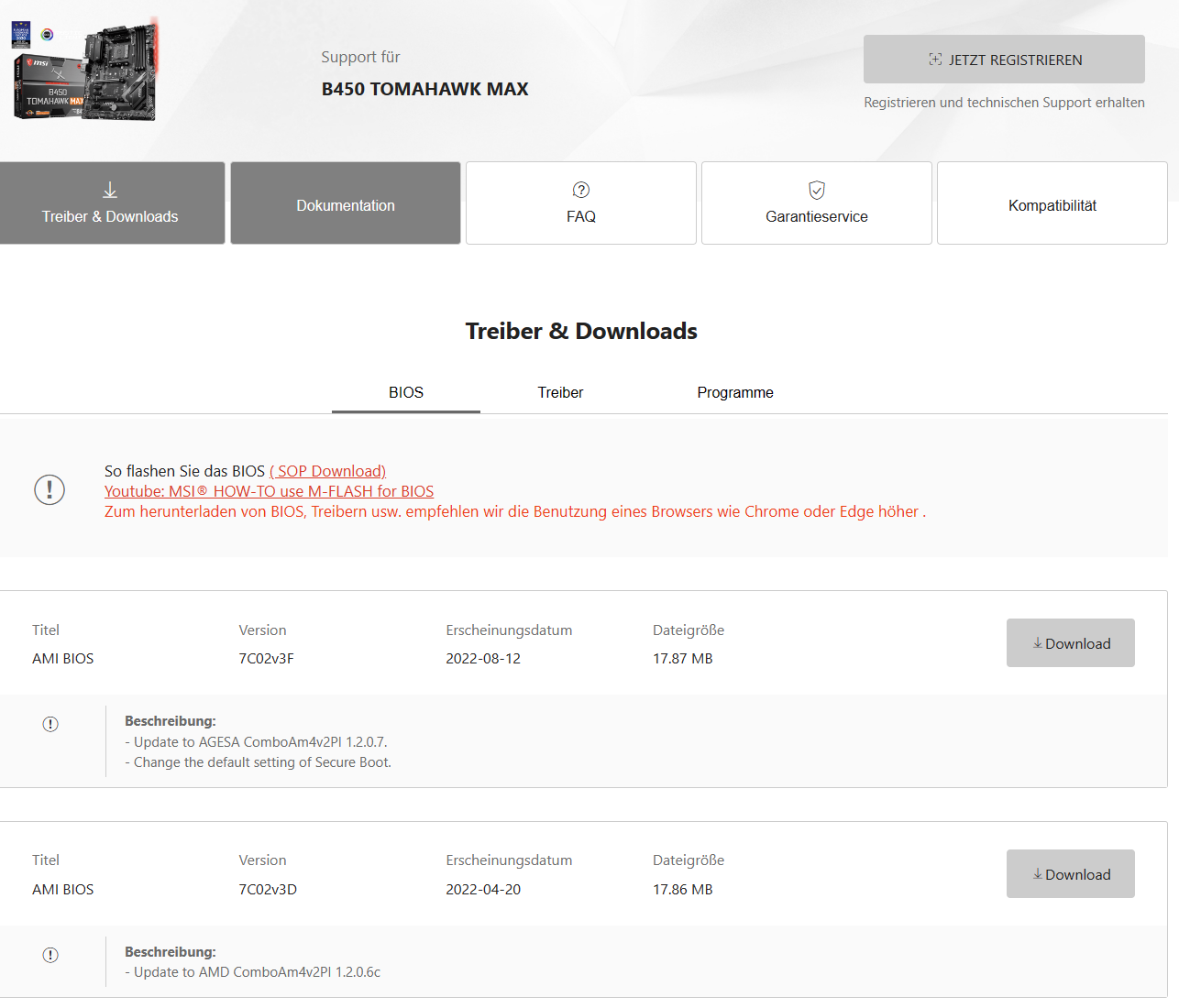Click 'Update to AMD ComboAm4v2PI 1.2.0.6c' text
1179x1008 pixels.
(x=252, y=972)
